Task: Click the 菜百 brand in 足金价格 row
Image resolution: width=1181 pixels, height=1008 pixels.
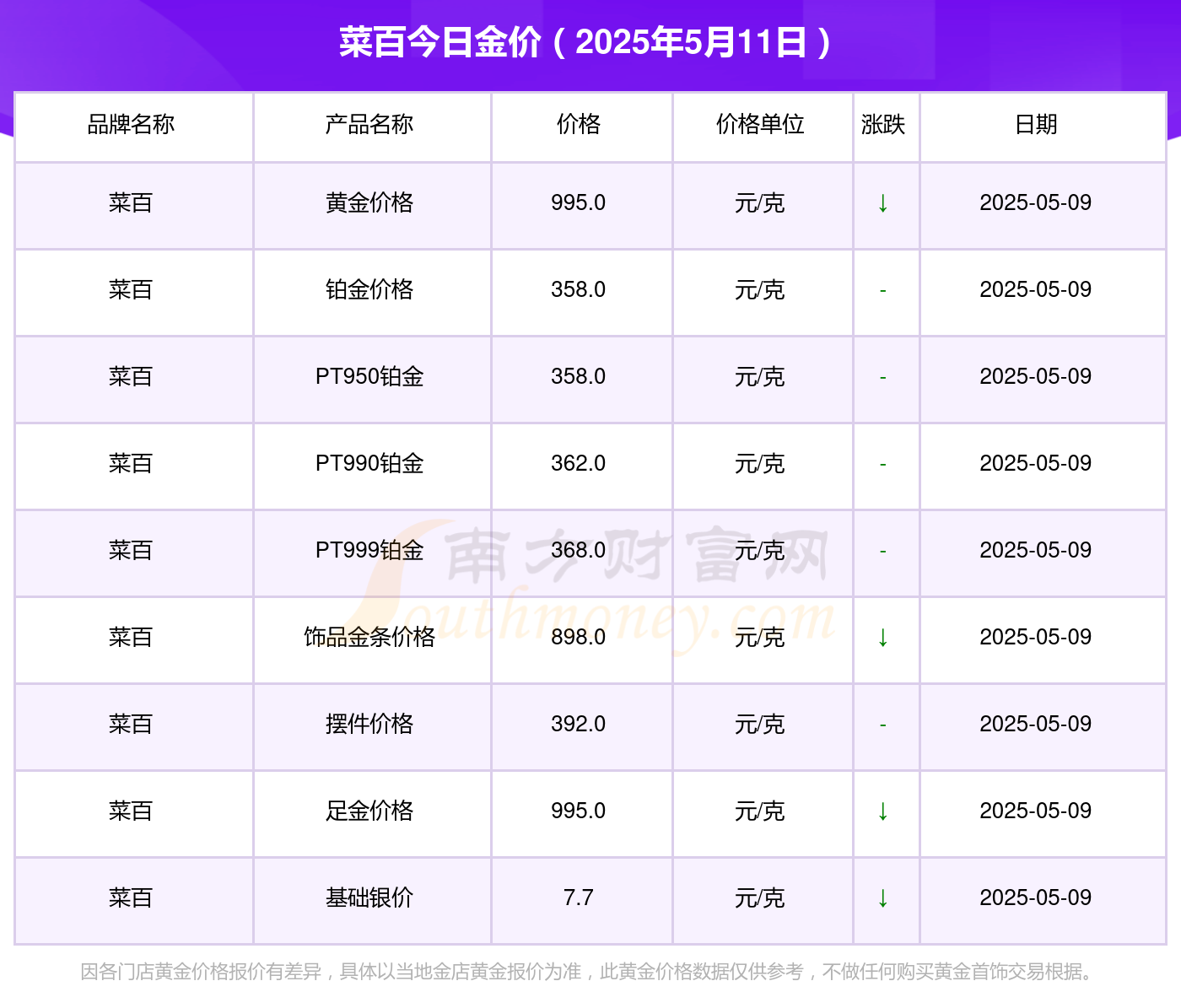Action: point(131,811)
